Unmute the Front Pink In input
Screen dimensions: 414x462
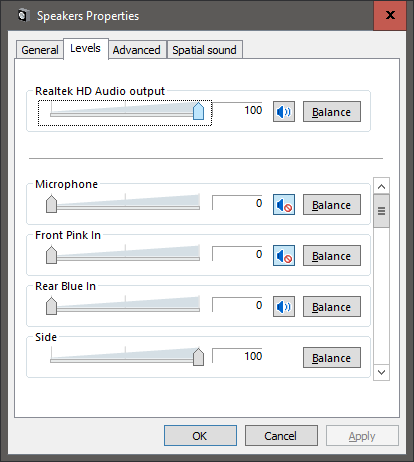(284, 256)
